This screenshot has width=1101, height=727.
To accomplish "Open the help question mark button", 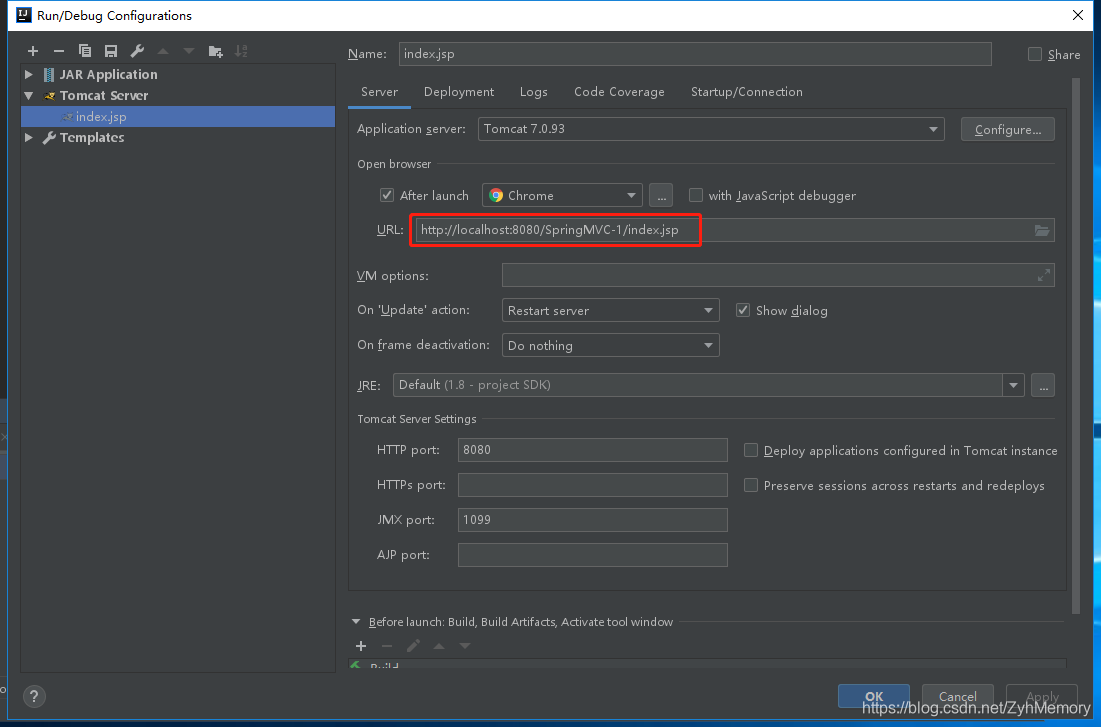I will (34, 697).
